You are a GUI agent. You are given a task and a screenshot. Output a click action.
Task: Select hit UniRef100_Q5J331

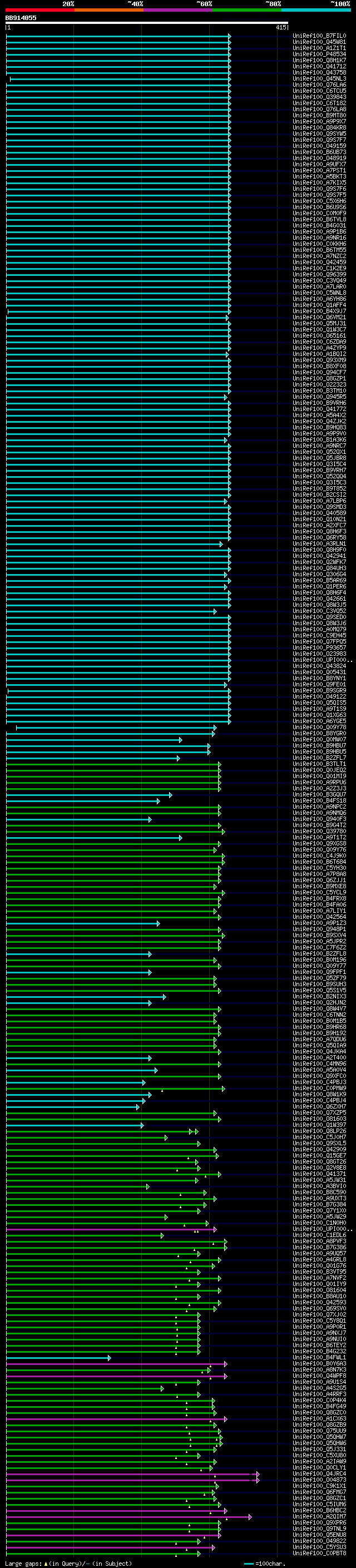pyautogui.click(x=319, y=1450)
